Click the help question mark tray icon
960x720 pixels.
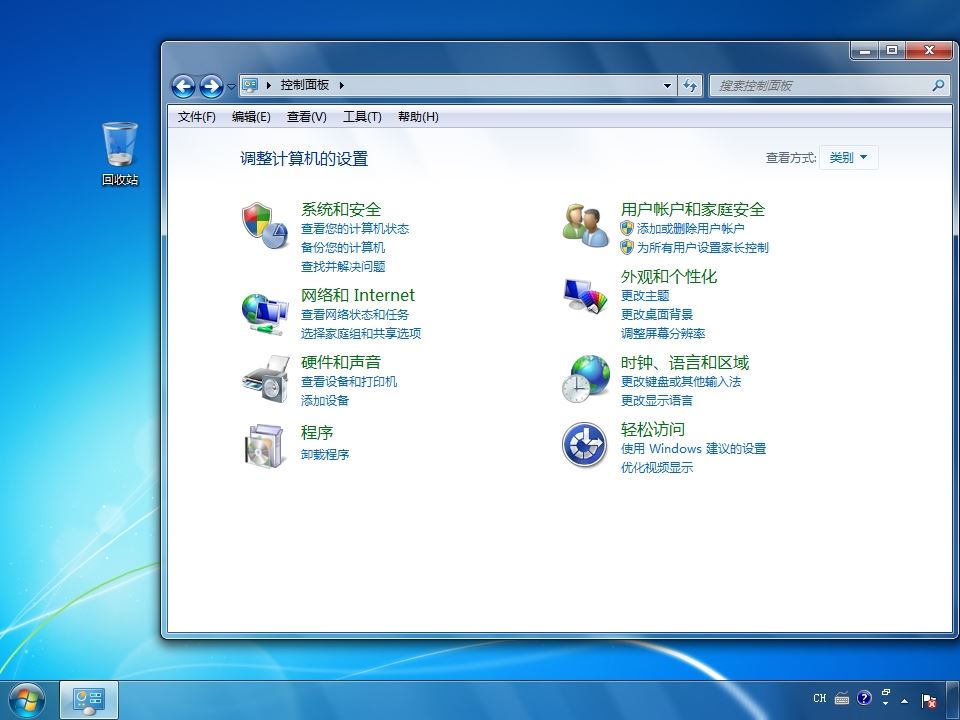[x=864, y=698]
